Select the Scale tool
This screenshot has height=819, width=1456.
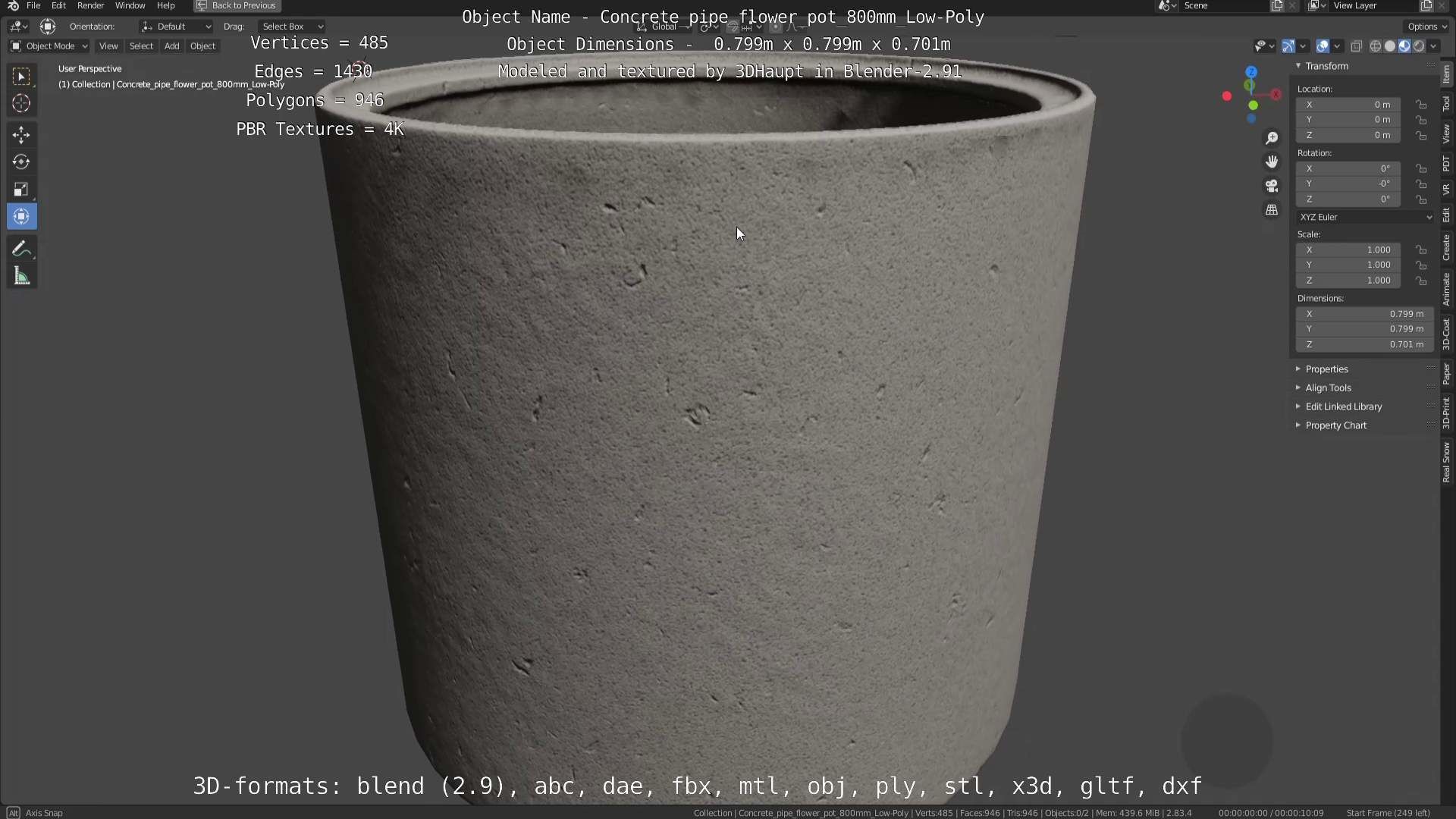coord(21,190)
